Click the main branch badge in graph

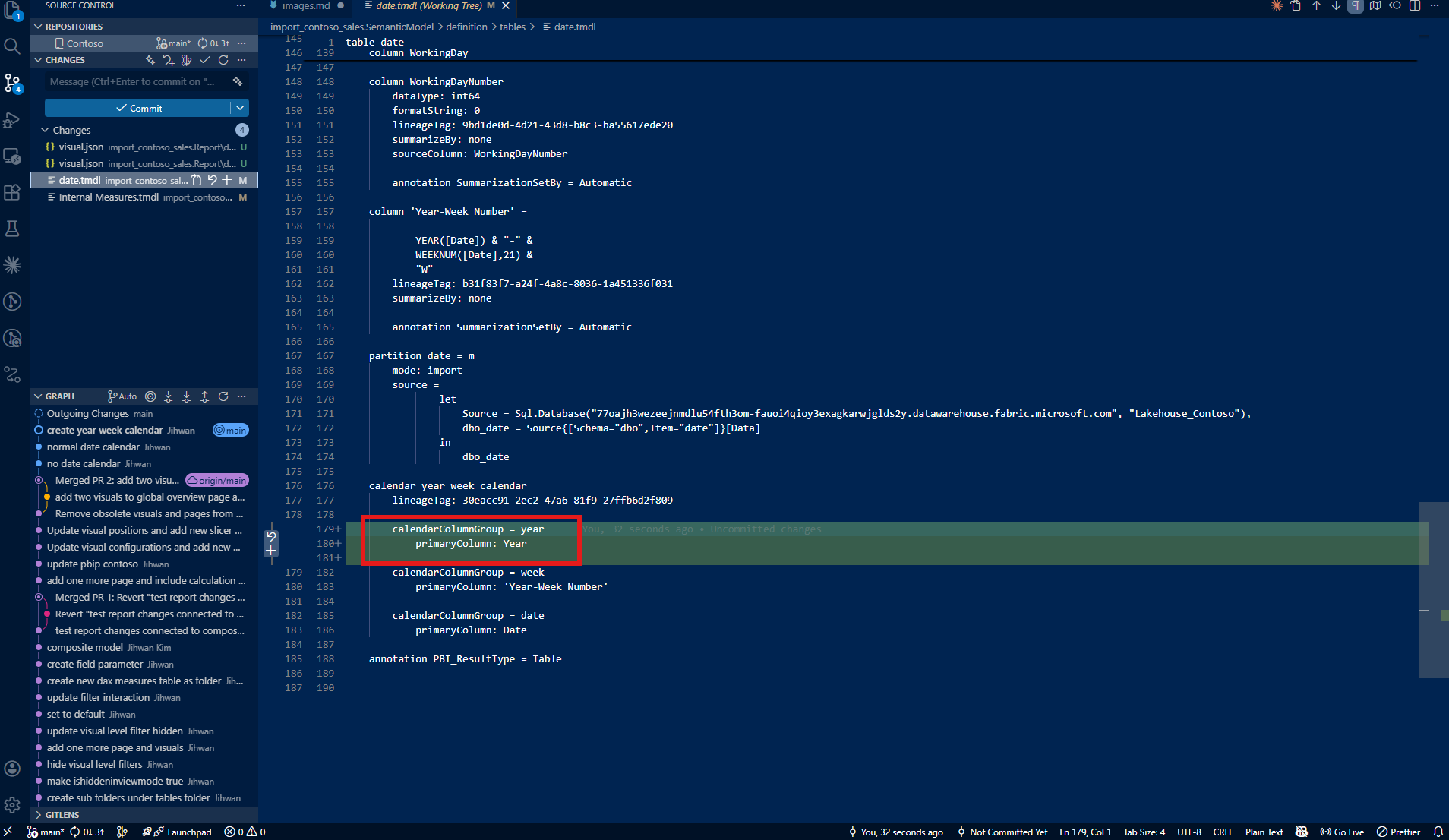[231, 431]
